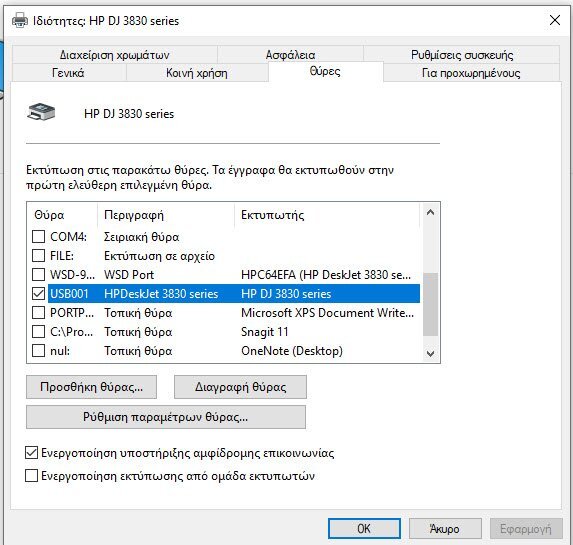Click the Θύρα column header
Screen dimensions: 573x545
(62, 215)
